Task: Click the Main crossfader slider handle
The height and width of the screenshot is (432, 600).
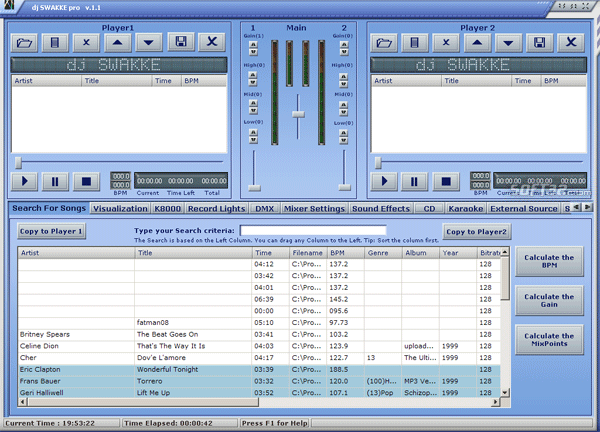Action: pos(298,114)
